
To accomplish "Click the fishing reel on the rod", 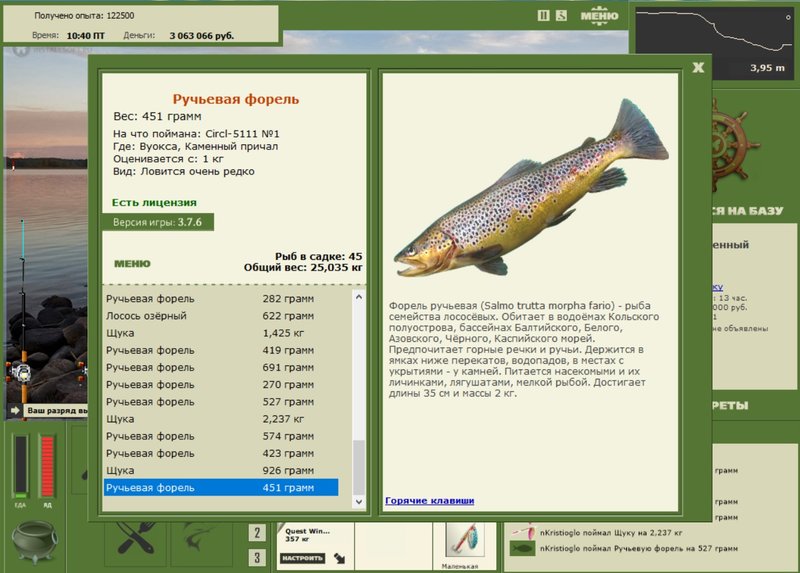I will pos(21,372).
